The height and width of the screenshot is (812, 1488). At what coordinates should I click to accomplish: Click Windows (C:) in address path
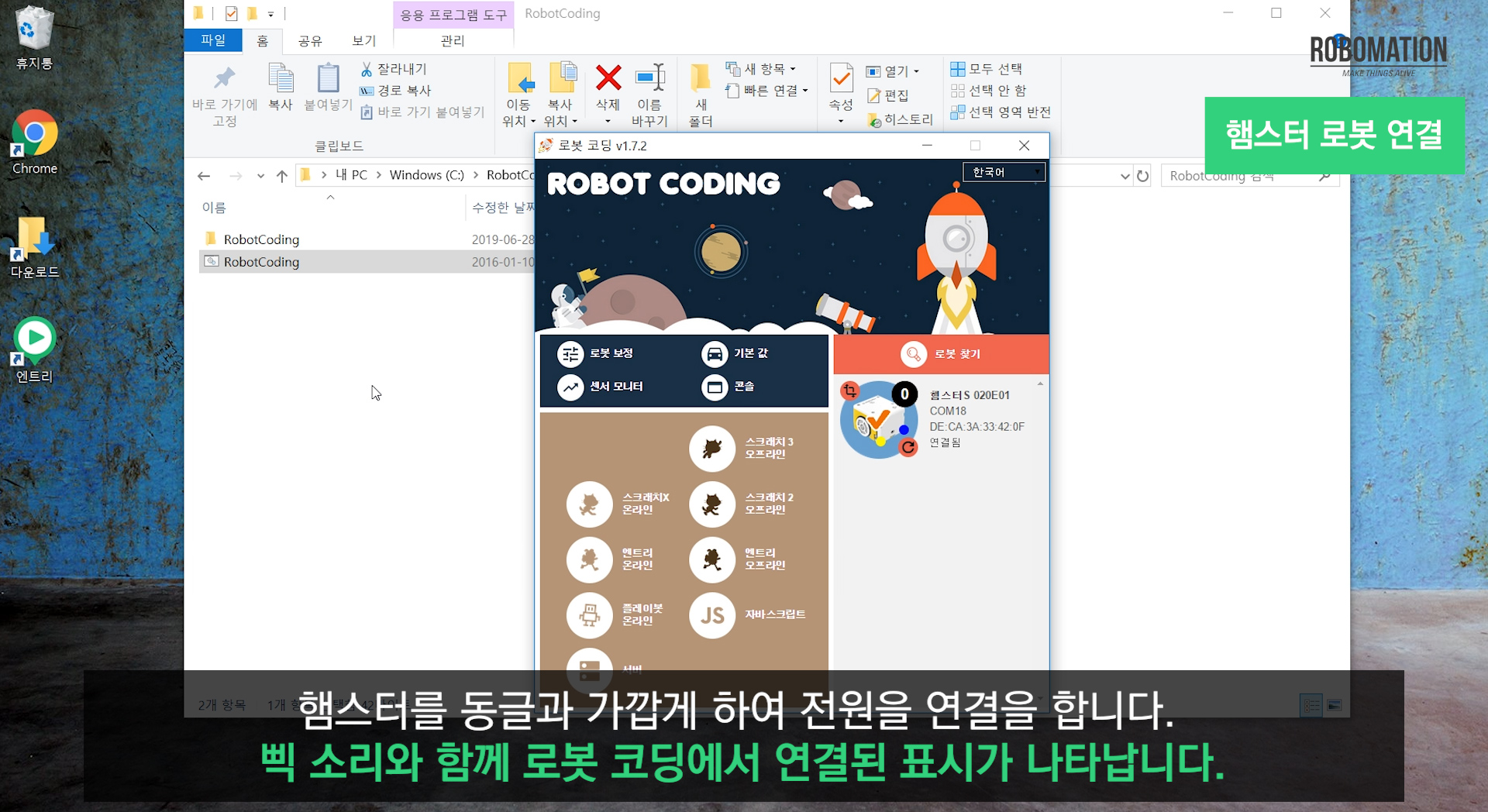click(x=427, y=175)
